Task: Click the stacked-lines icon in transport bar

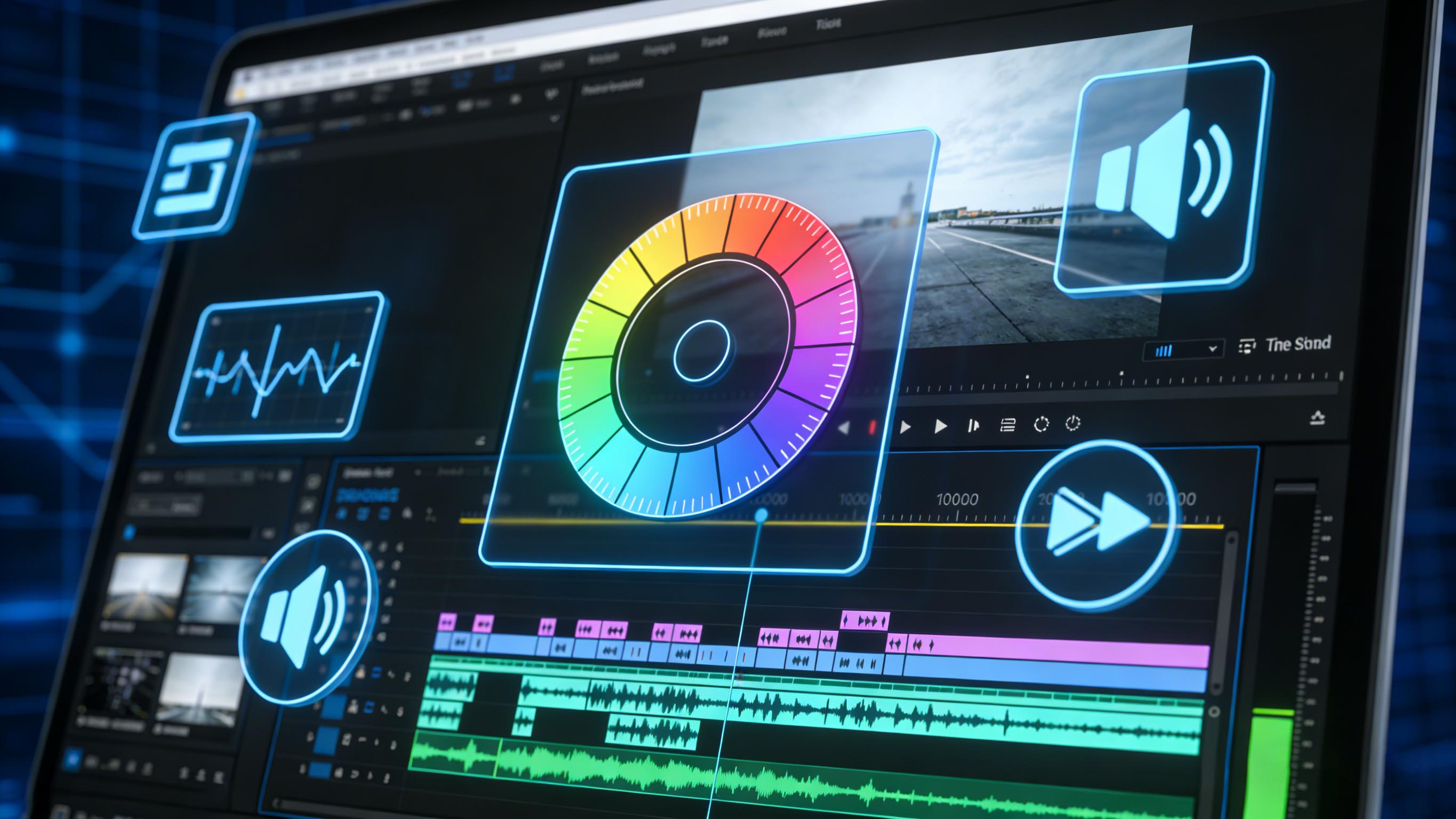Action: click(1007, 424)
